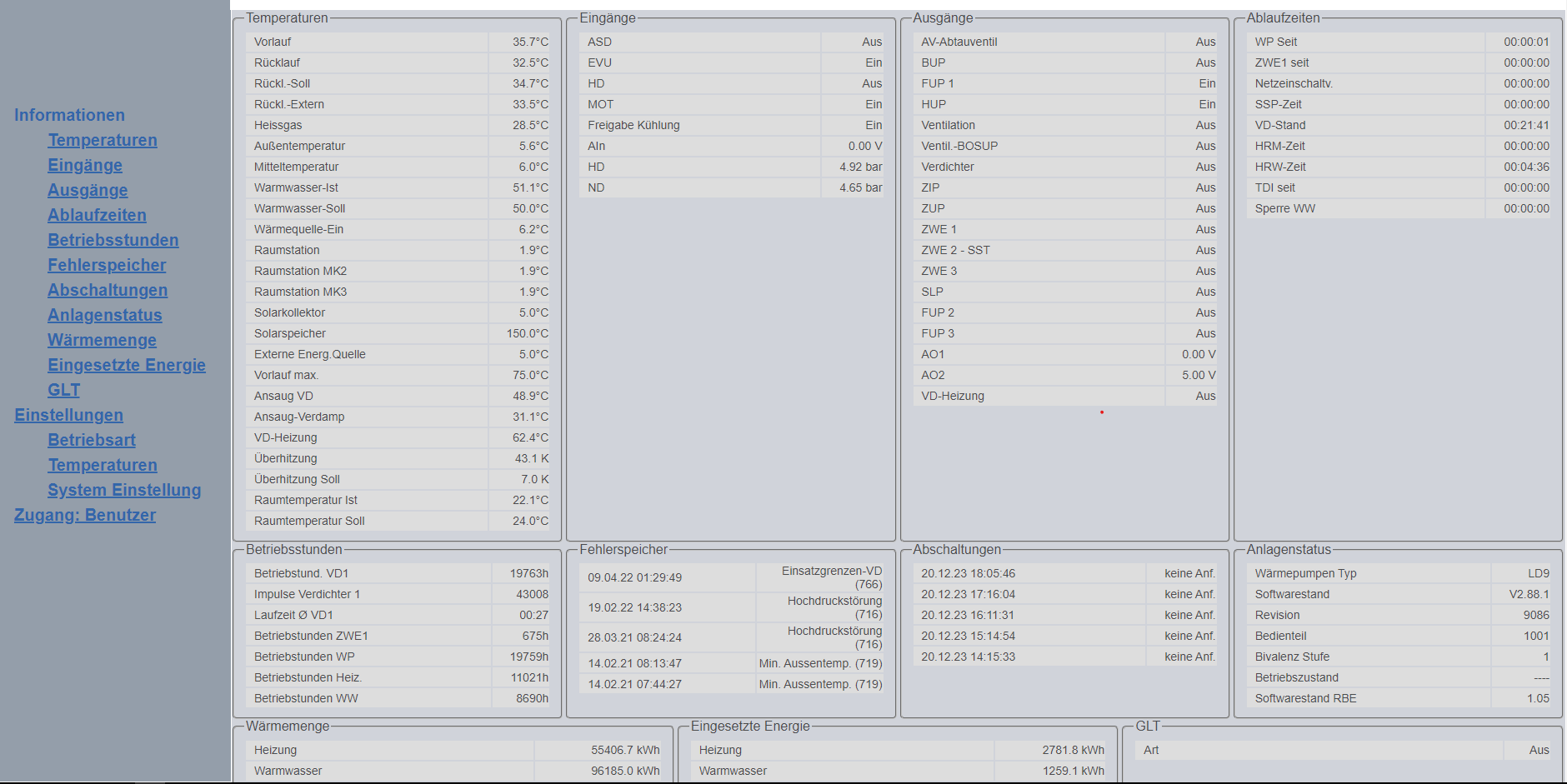Open the Ausgänge link in sidebar
Image resolution: width=1567 pixels, height=784 pixels.
pyautogui.click(x=88, y=190)
